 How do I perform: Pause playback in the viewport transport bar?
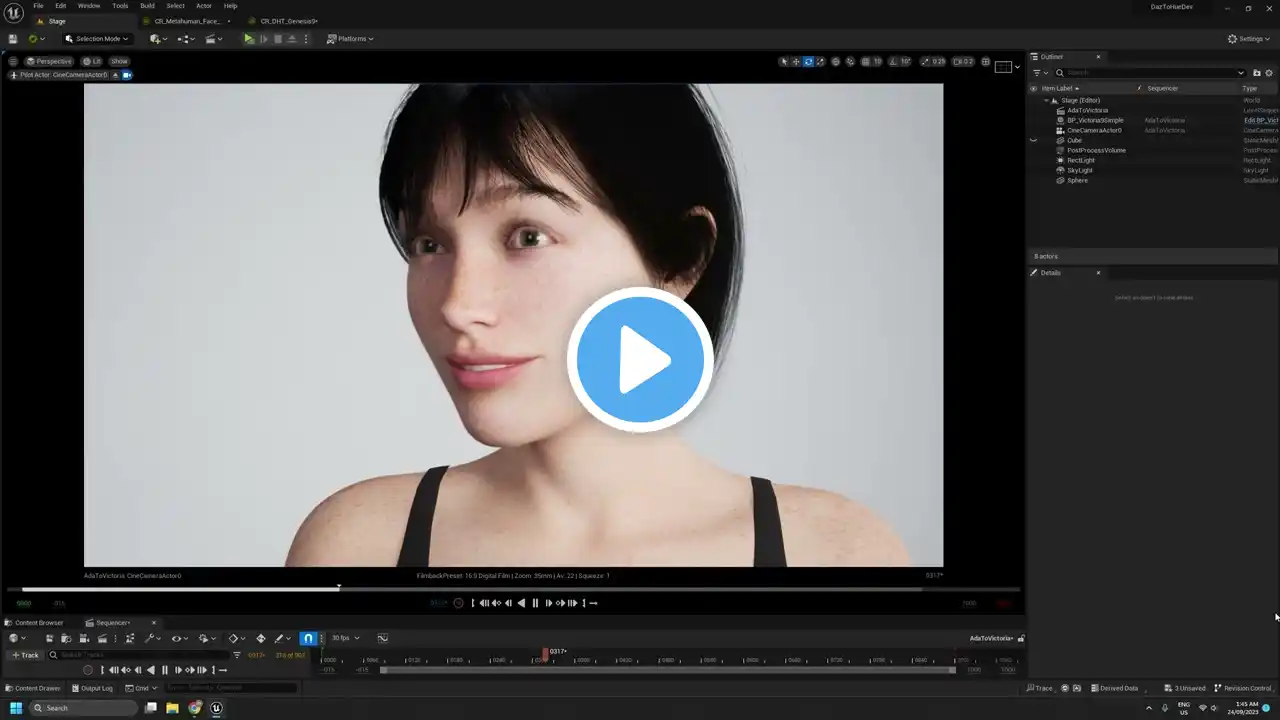(x=535, y=603)
